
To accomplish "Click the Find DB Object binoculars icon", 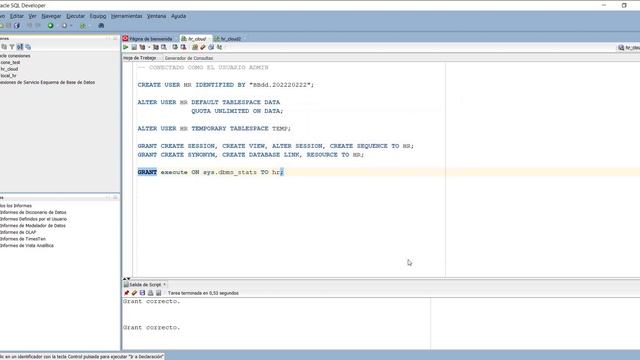I will pos(101,26).
